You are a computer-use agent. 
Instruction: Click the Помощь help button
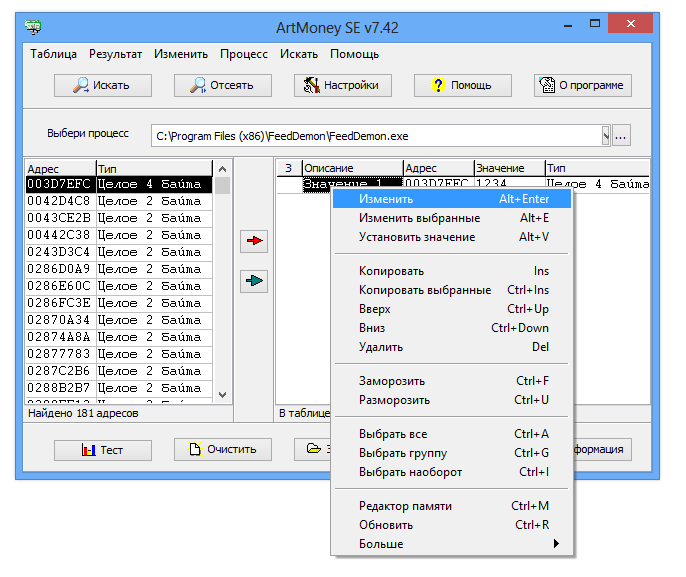click(462, 85)
